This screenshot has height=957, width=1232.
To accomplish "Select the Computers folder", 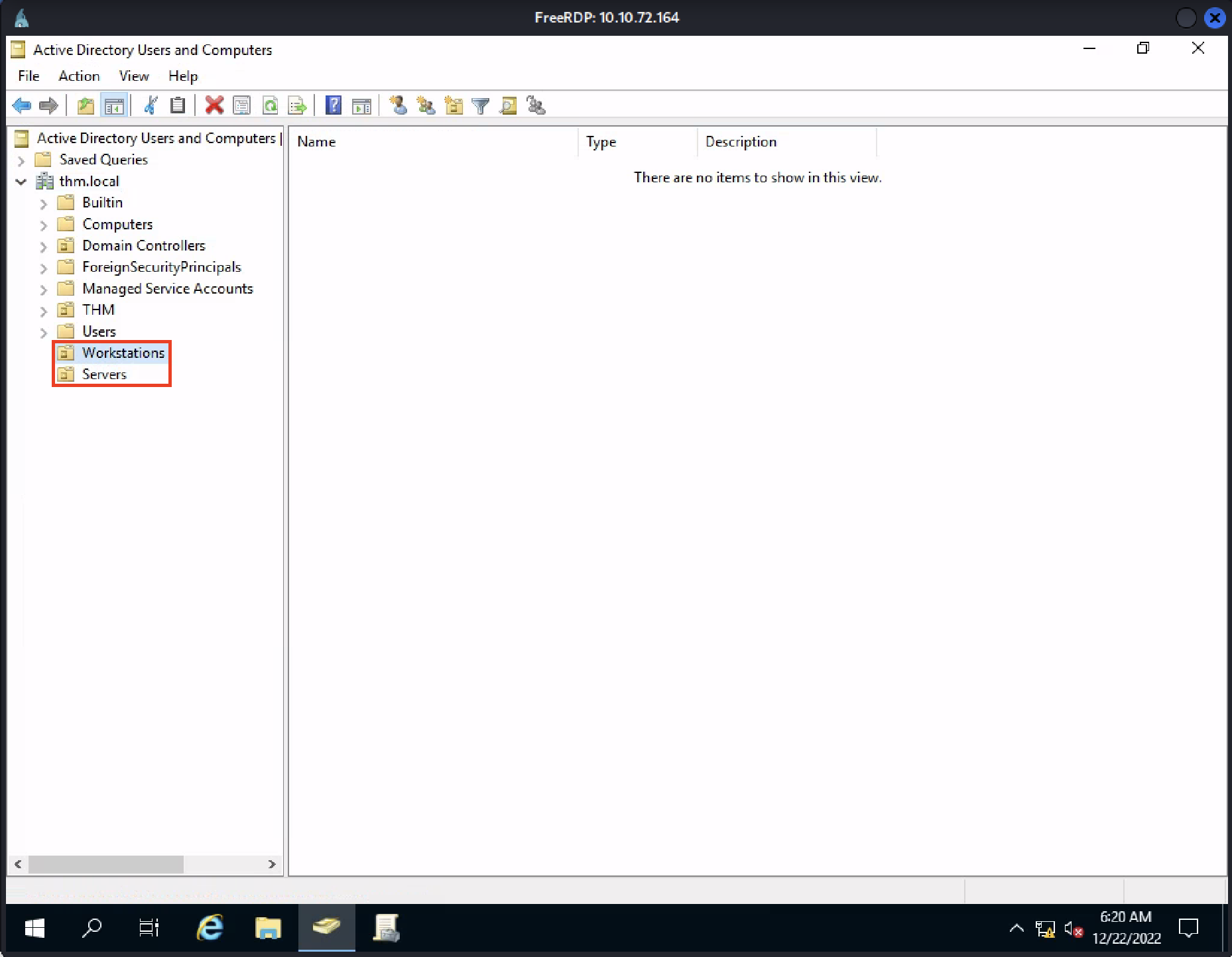I will (x=117, y=225).
